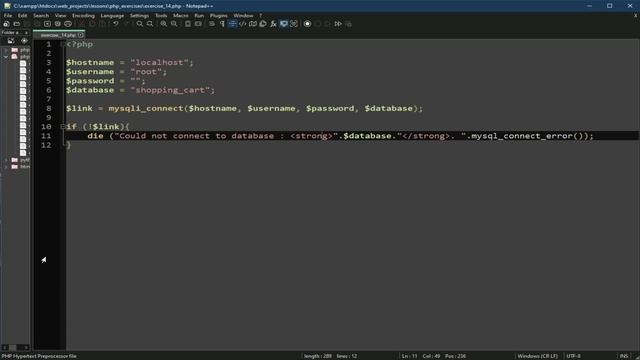Toggle Show All Characters pilcrow icon
Screen dimensions: 640x360
coord(222,24)
